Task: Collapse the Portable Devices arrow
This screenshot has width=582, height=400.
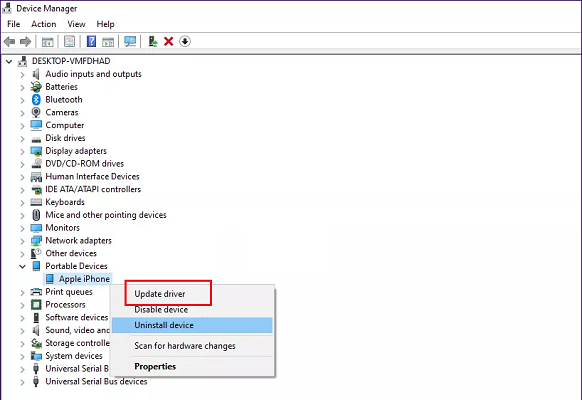Action: (22, 266)
